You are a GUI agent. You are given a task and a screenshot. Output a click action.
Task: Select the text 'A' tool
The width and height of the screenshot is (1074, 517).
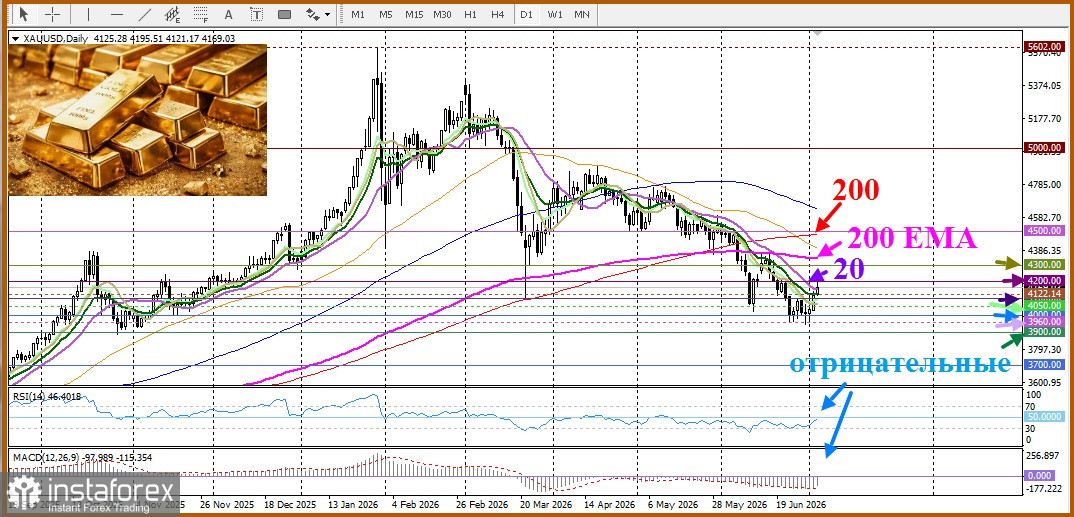(x=229, y=14)
